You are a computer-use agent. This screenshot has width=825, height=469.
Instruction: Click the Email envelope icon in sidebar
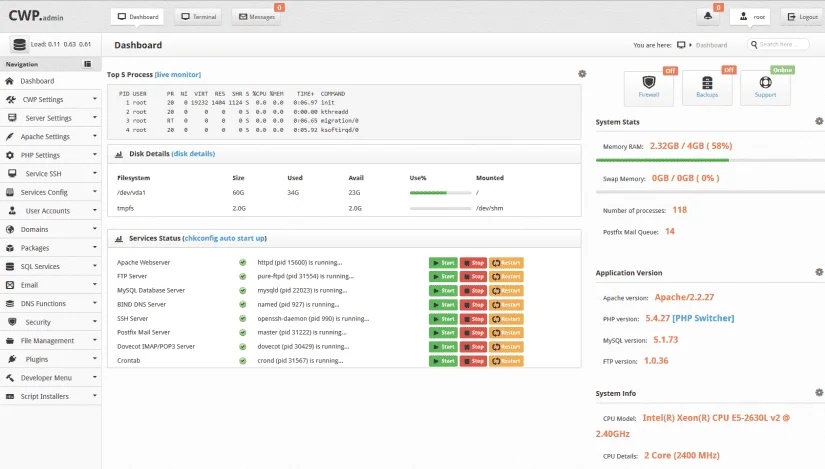click(x=9, y=285)
